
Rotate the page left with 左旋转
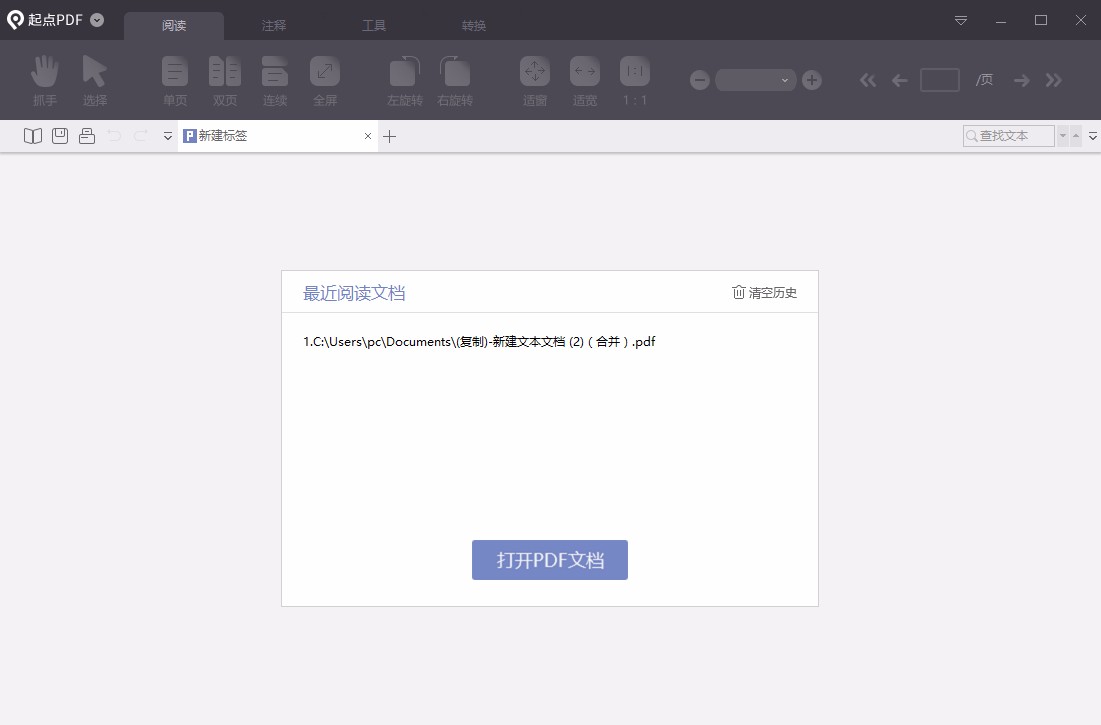coord(404,80)
